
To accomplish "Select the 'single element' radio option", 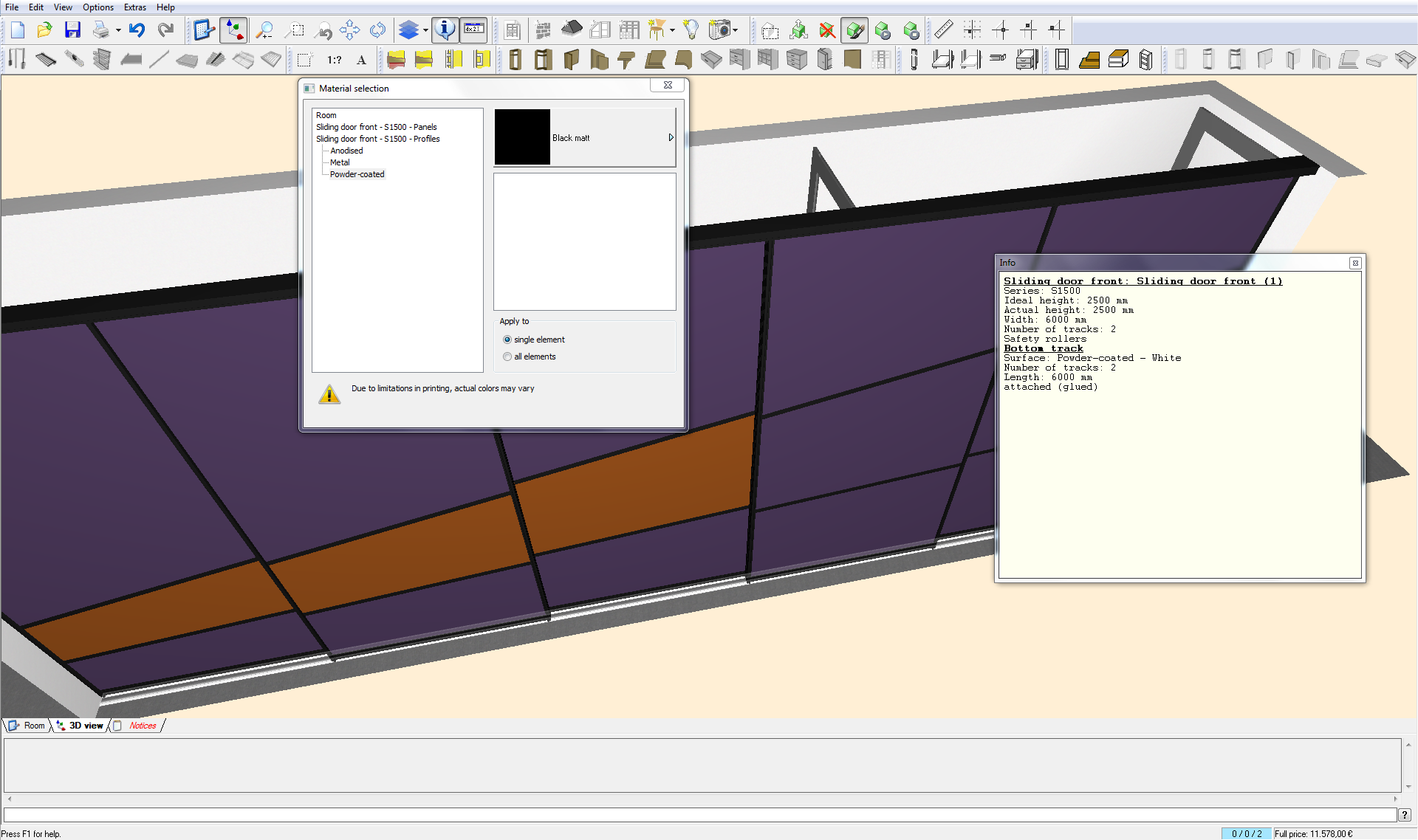I will coord(507,340).
